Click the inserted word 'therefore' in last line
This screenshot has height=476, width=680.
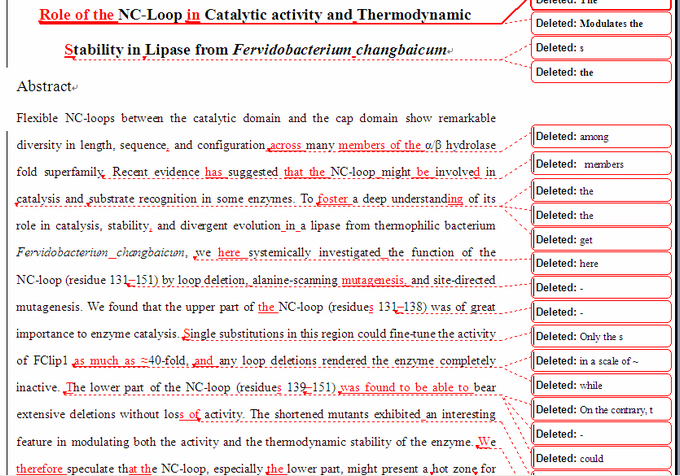pyautogui.click(x=39, y=467)
